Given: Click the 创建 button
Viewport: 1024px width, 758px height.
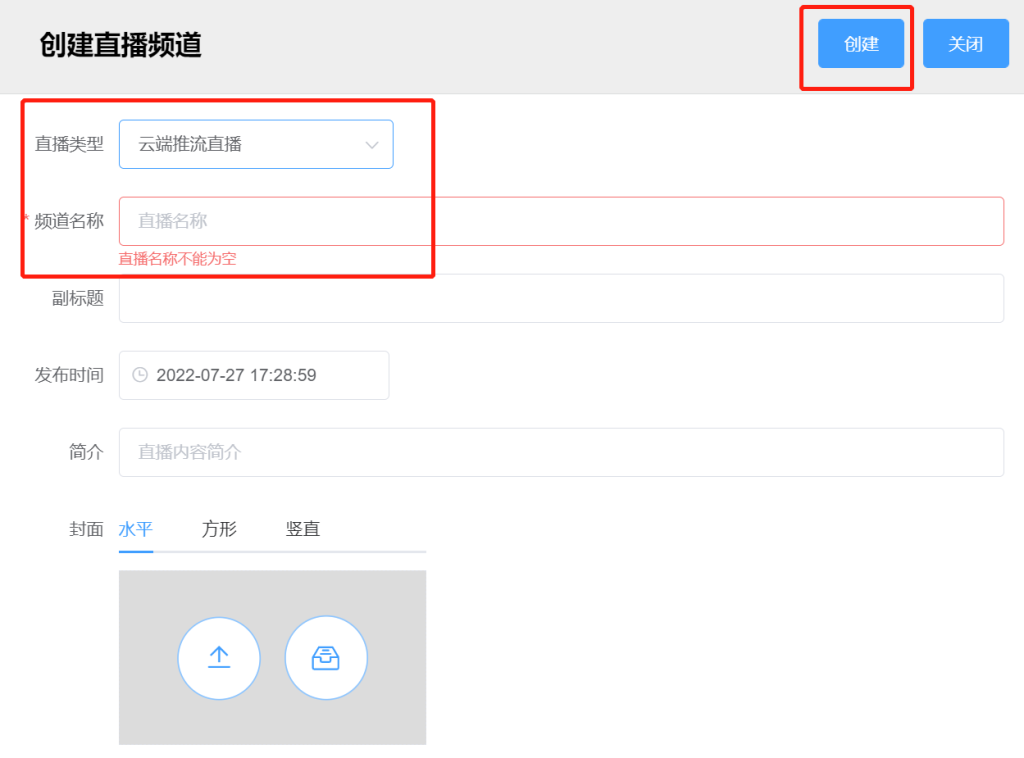Looking at the screenshot, I should pos(861,44).
